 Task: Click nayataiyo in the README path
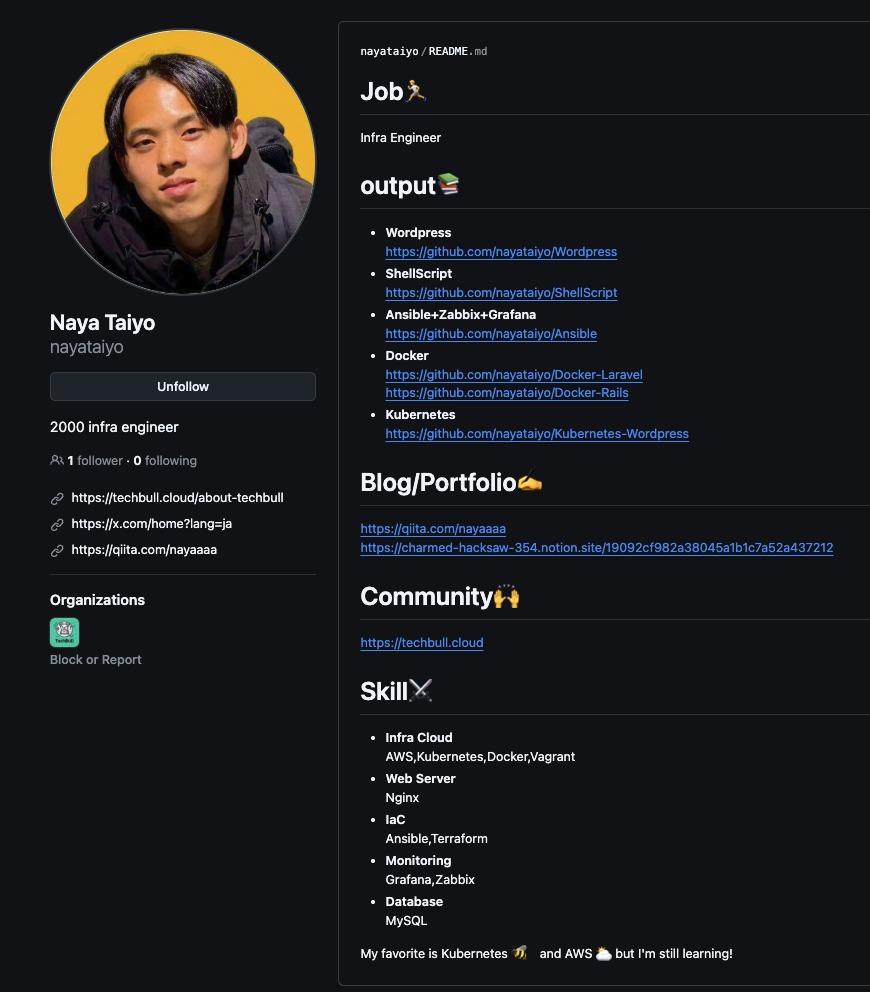point(389,51)
